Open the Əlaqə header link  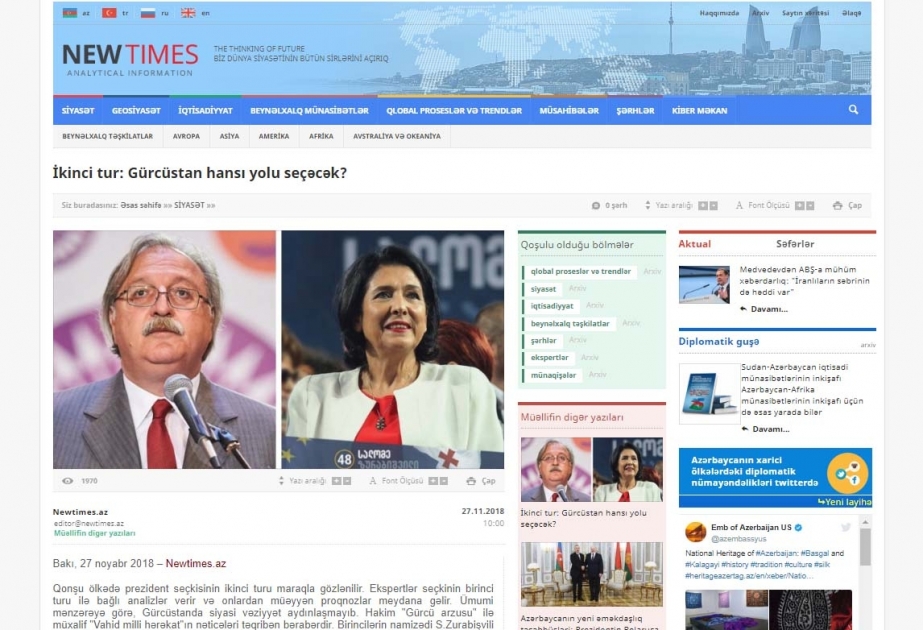tap(851, 13)
